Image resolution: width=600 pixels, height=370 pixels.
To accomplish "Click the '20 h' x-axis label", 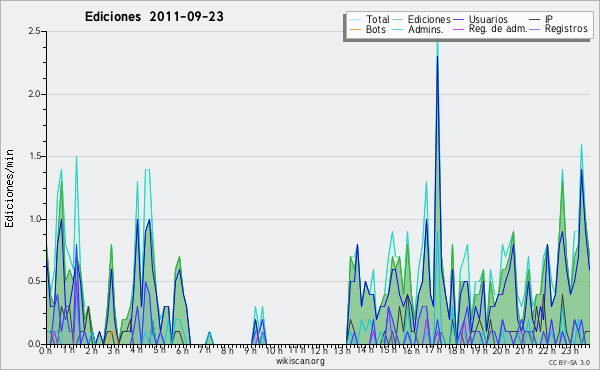I will coord(502,350).
